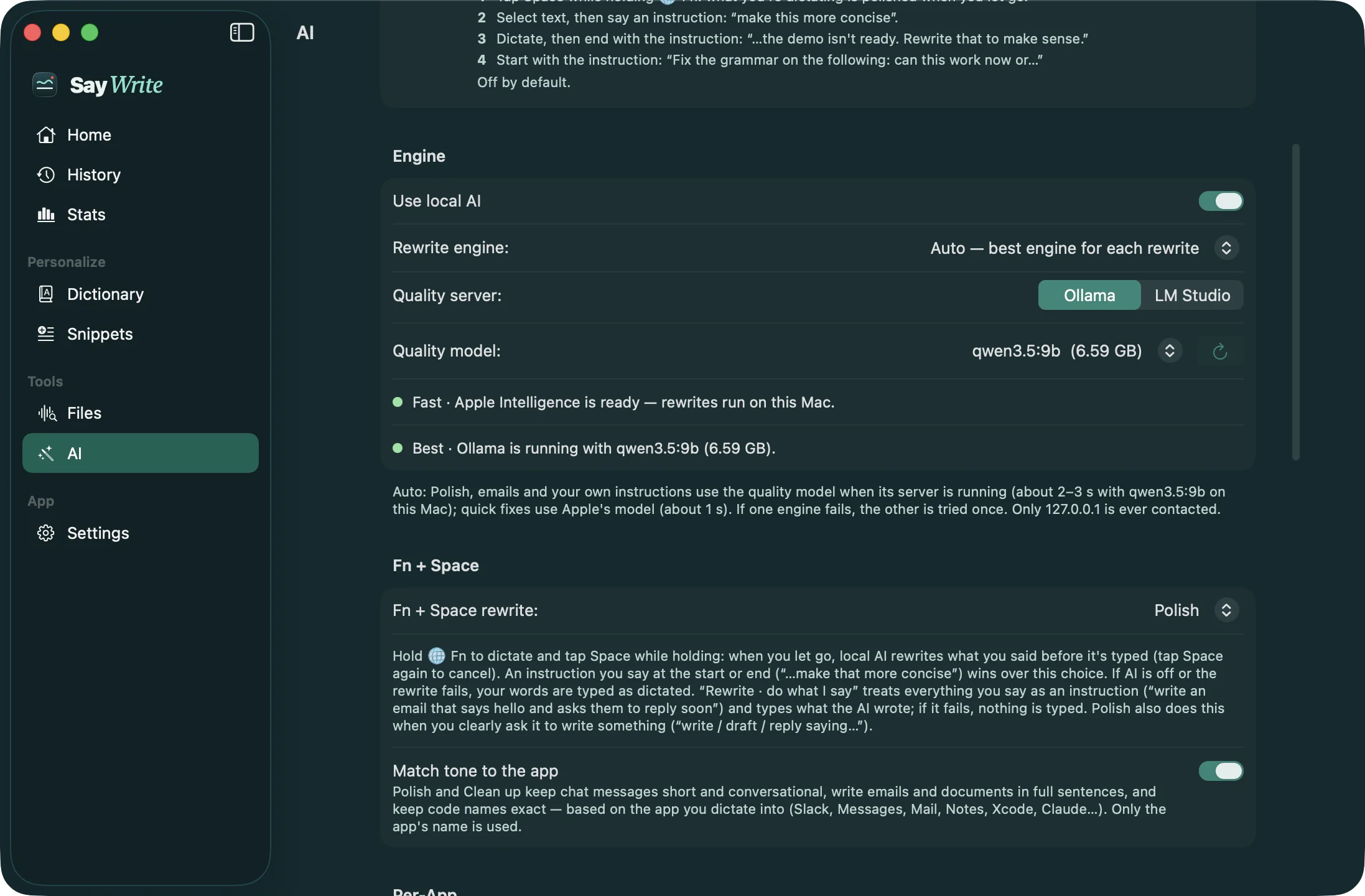Image resolution: width=1365 pixels, height=896 pixels.
Task: Click the Dictionary book icon
Action: pyautogui.click(x=46, y=294)
